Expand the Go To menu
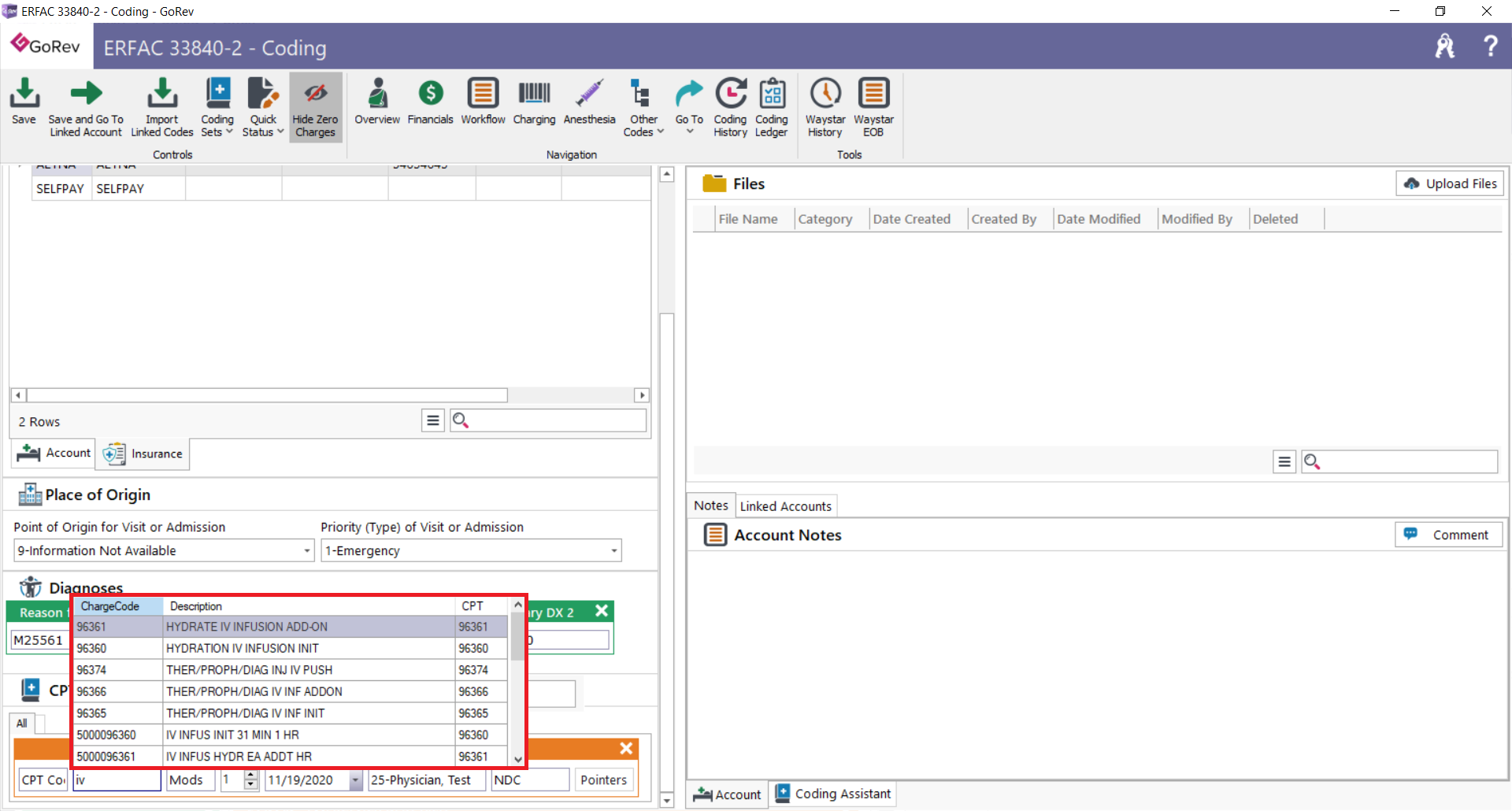This screenshot has height=811, width=1512. 689,107
